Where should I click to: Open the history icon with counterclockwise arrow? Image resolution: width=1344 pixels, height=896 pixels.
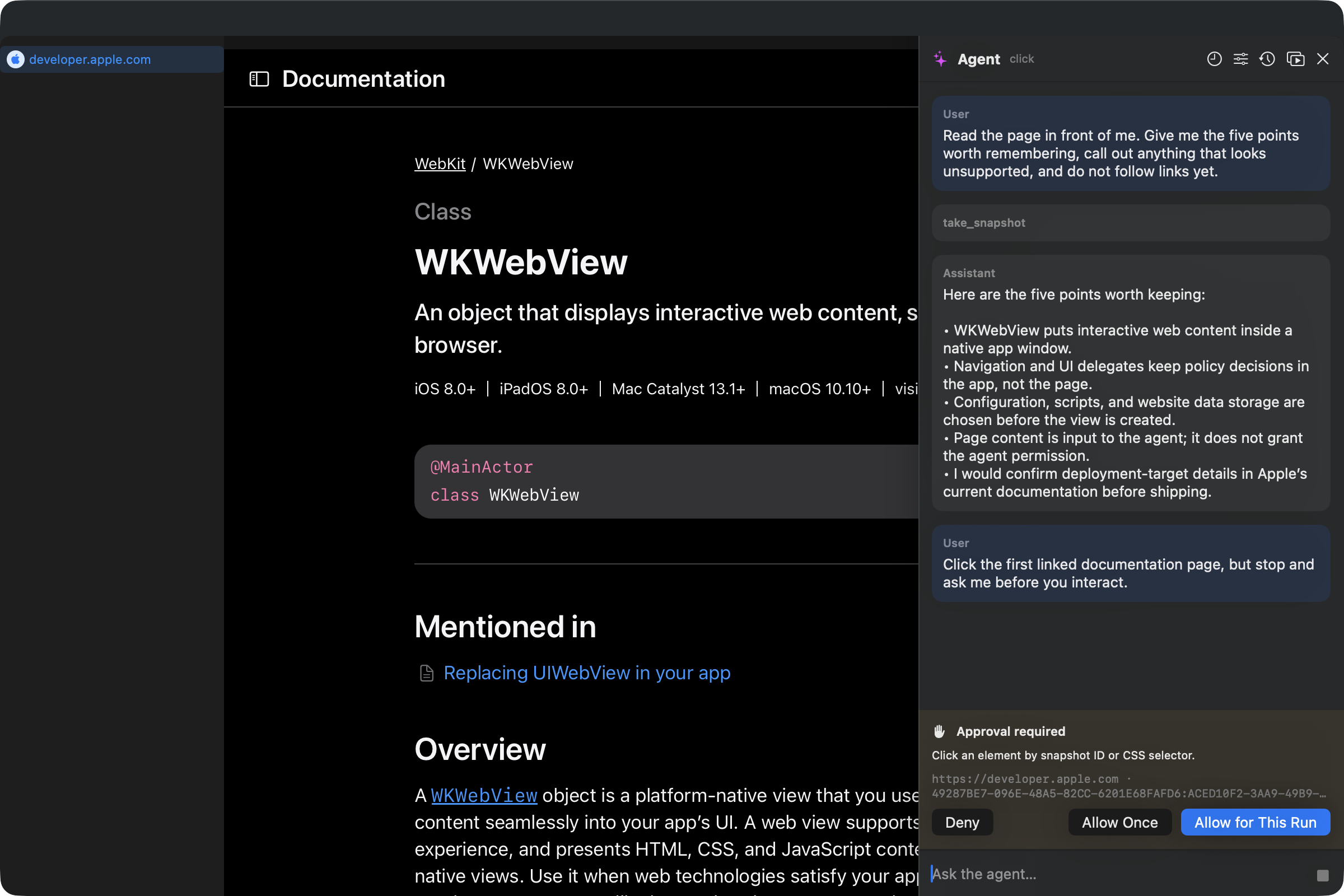coord(1267,59)
